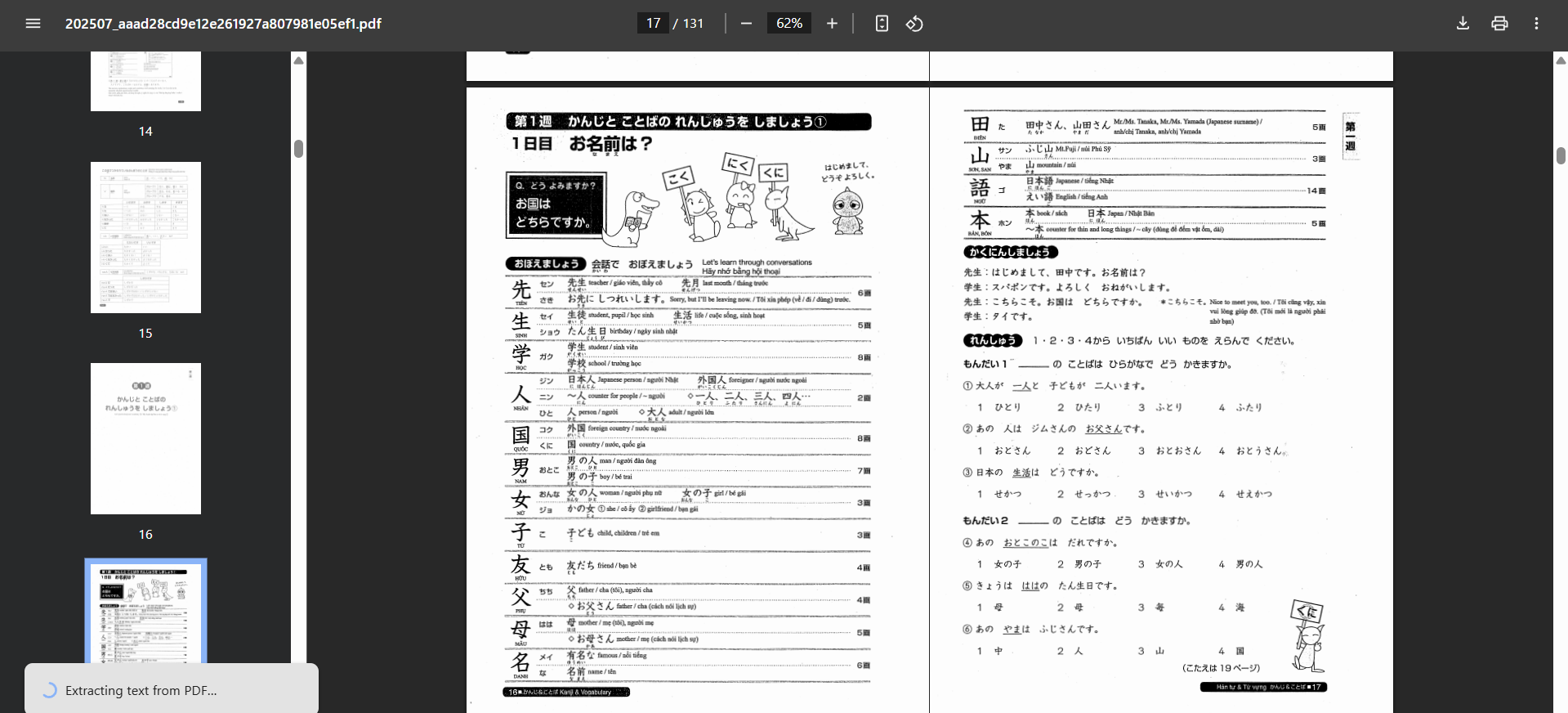Viewport: 1568px width, 713px height.
Task: Zoom out with the minus icon
Action: (746, 24)
